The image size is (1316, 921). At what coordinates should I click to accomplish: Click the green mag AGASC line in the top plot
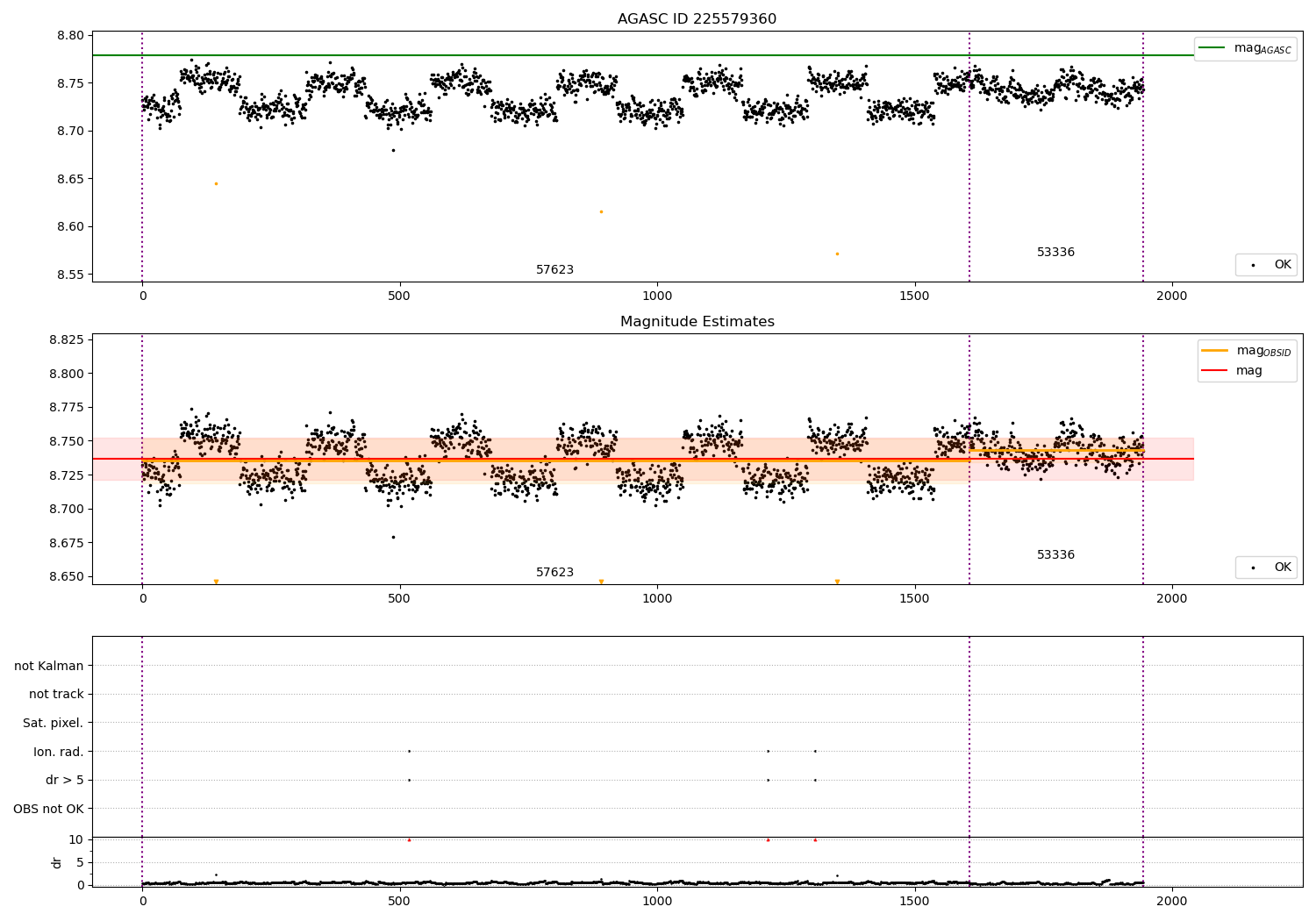[643, 55]
